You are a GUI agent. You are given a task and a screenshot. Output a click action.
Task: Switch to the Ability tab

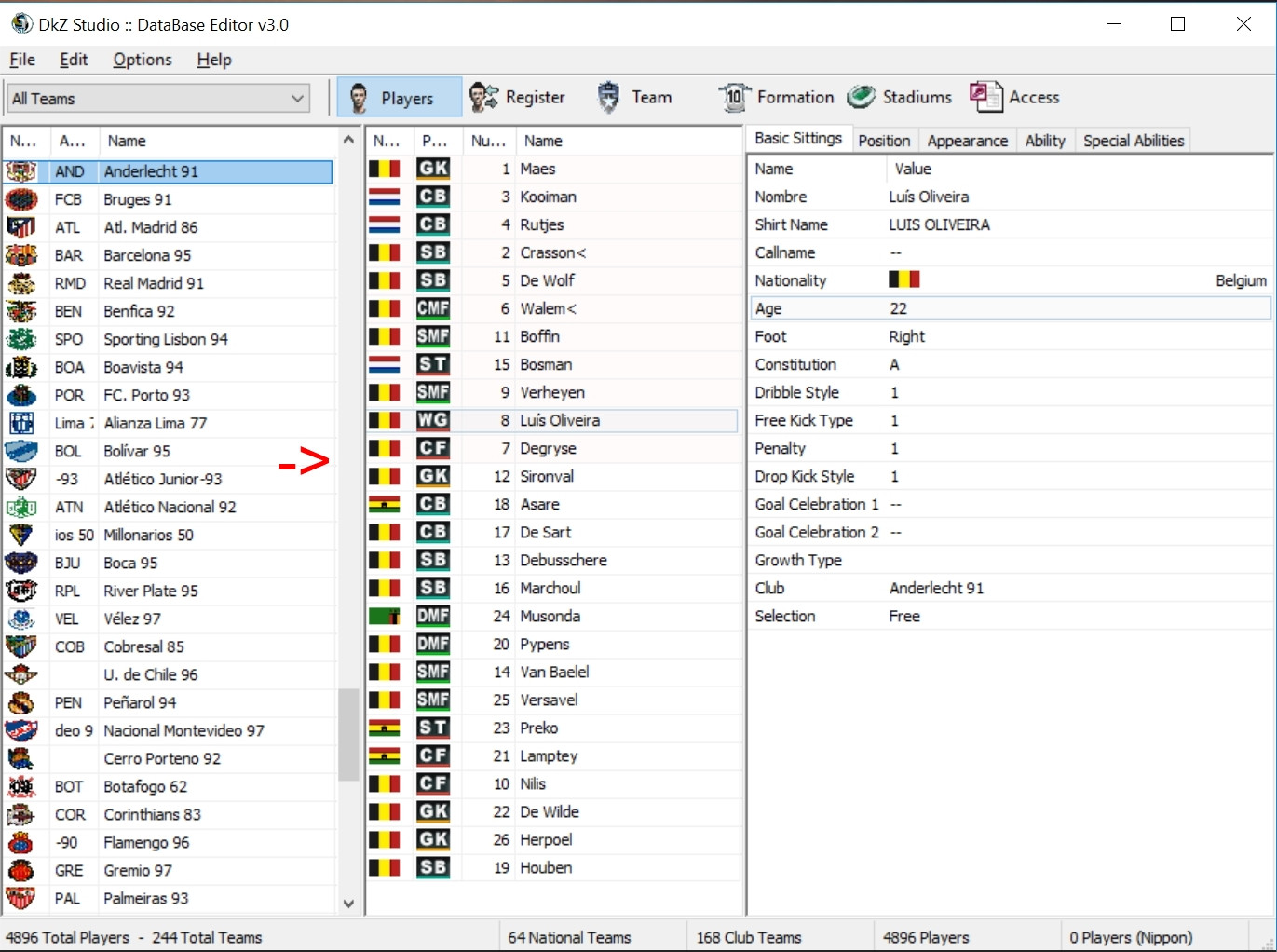click(1045, 141)
